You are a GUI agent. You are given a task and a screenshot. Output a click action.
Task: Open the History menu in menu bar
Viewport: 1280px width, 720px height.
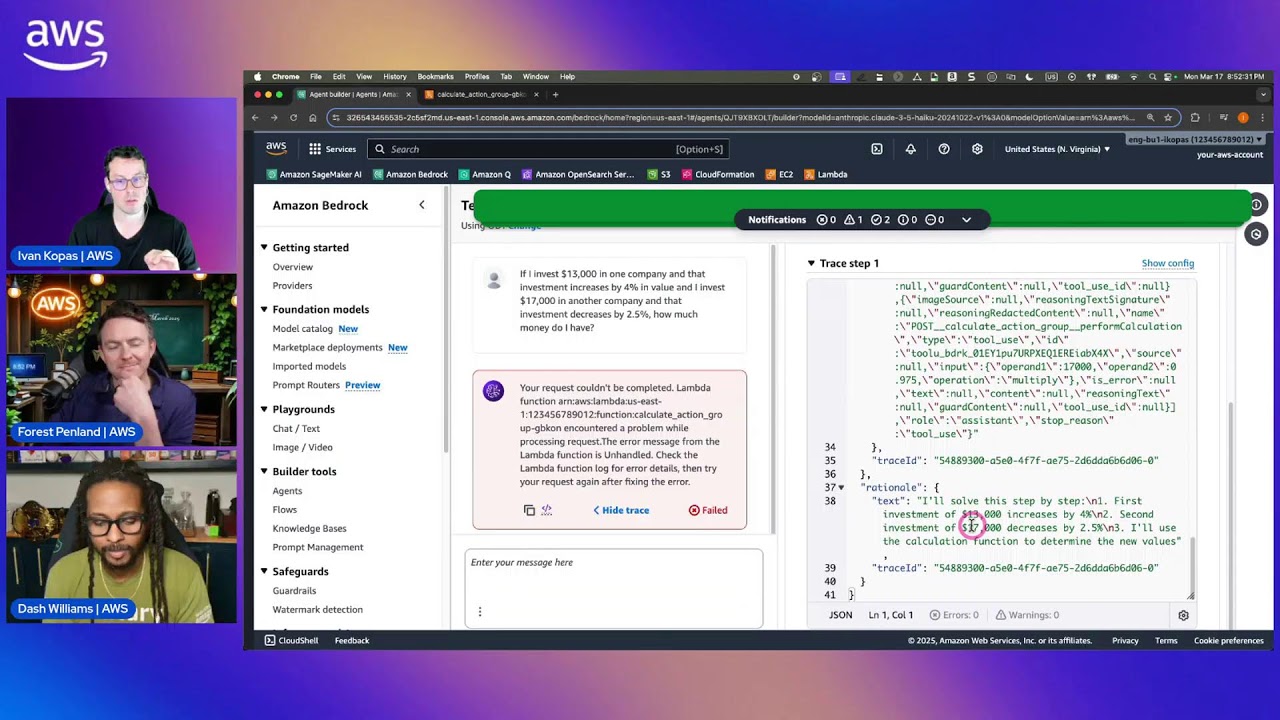click(x=395, y=77)
